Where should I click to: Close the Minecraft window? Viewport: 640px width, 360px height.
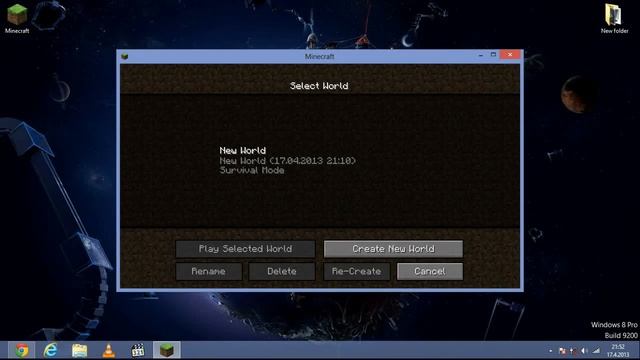tap(510, 55)
